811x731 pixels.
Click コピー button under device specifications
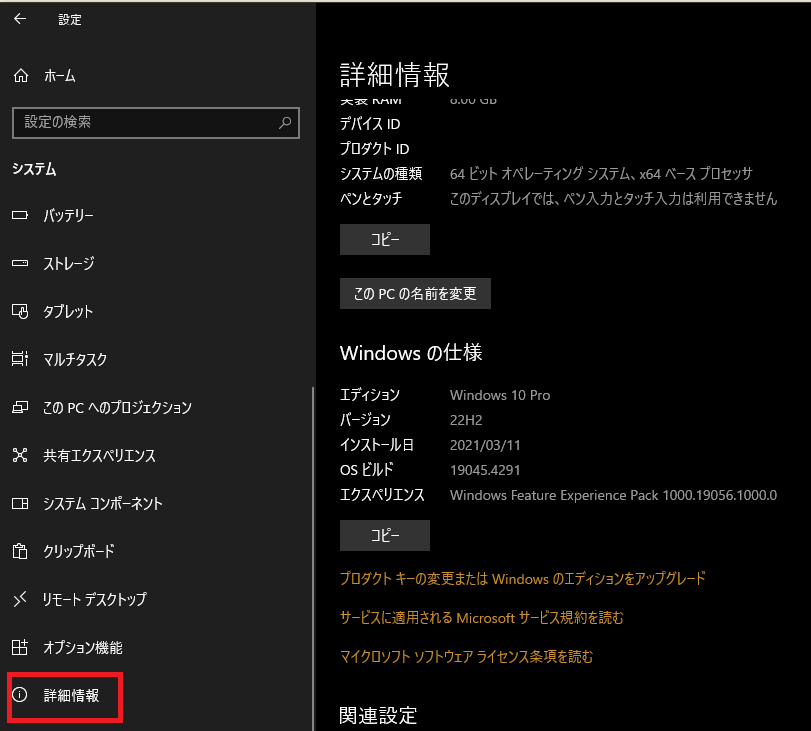pos(385,240)
